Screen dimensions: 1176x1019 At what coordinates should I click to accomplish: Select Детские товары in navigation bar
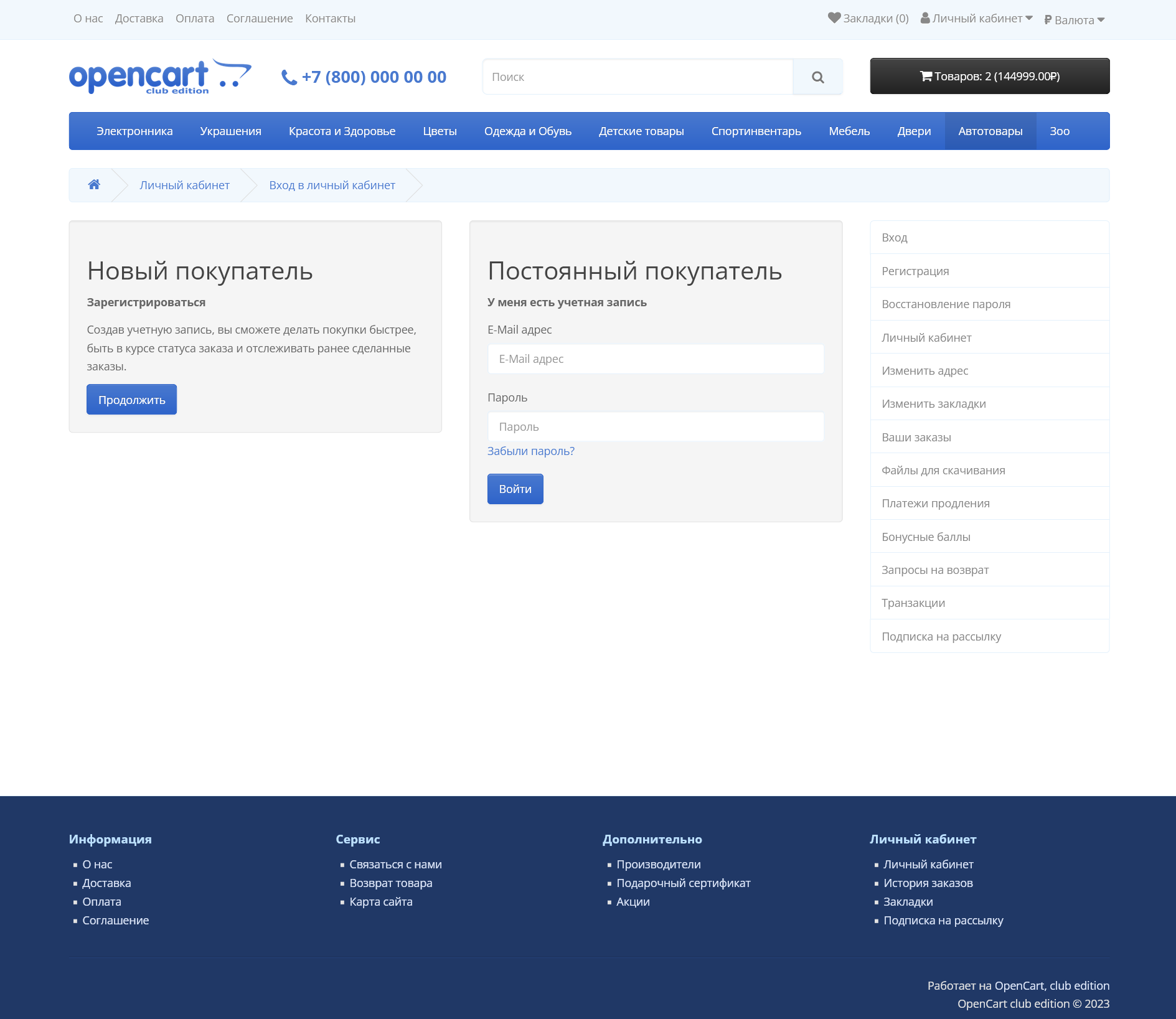(641, 131)
